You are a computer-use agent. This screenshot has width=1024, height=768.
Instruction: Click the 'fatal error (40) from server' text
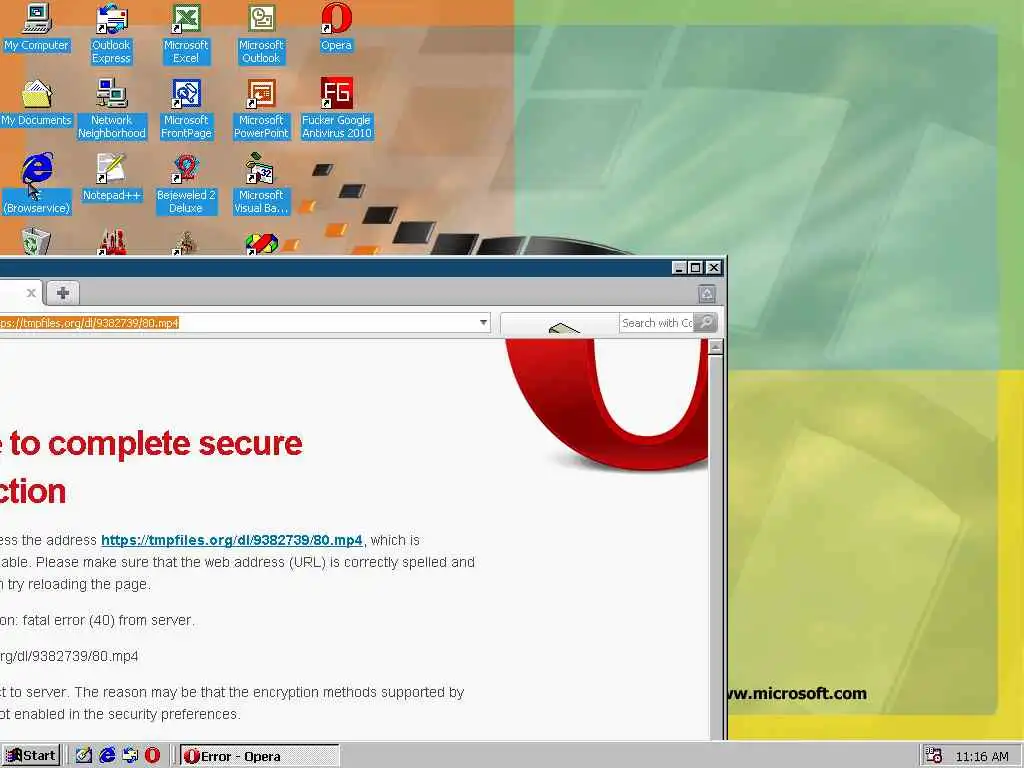click(x=108, y=620)
